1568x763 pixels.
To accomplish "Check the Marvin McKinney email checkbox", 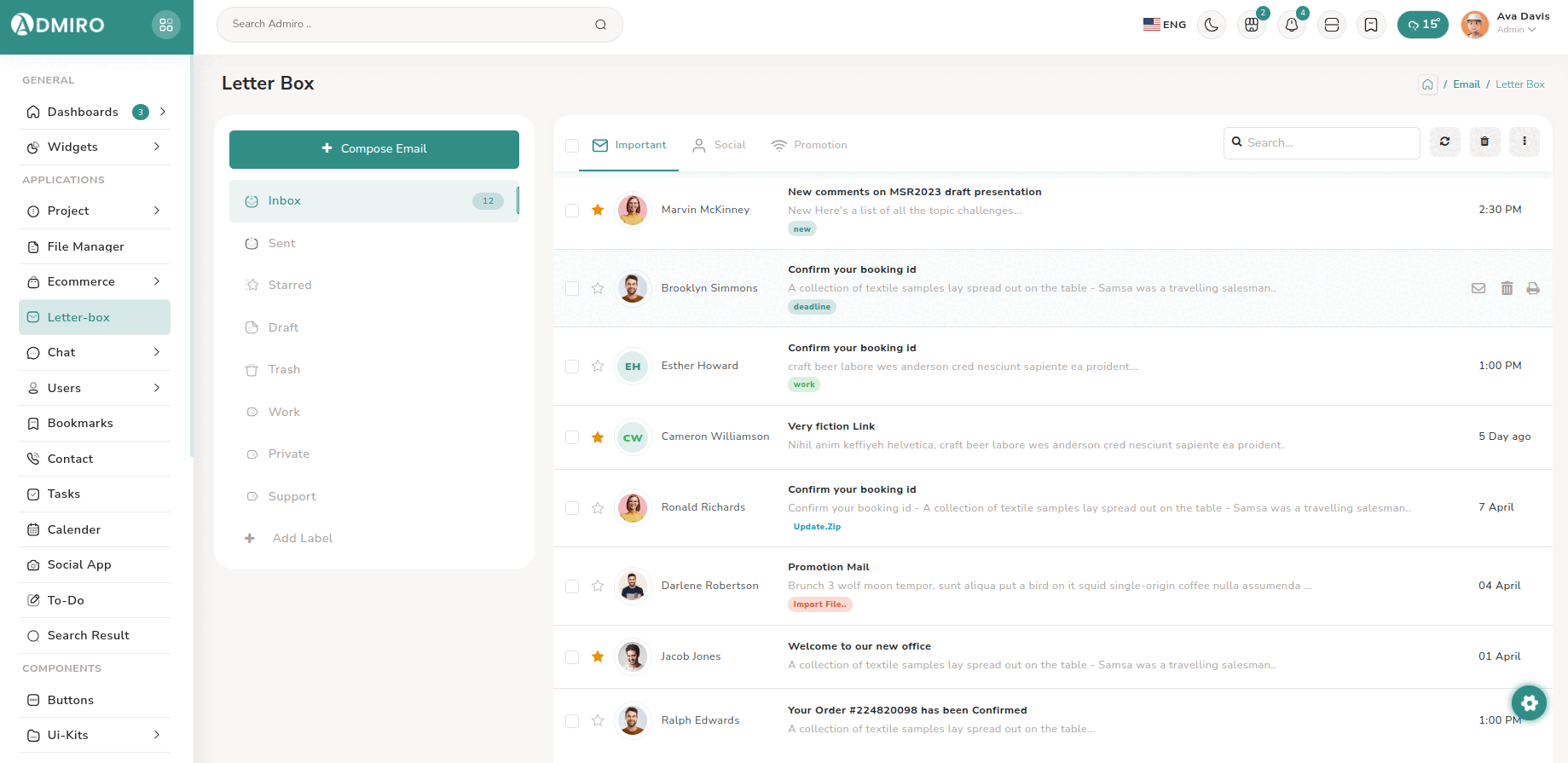I will 572,210.
